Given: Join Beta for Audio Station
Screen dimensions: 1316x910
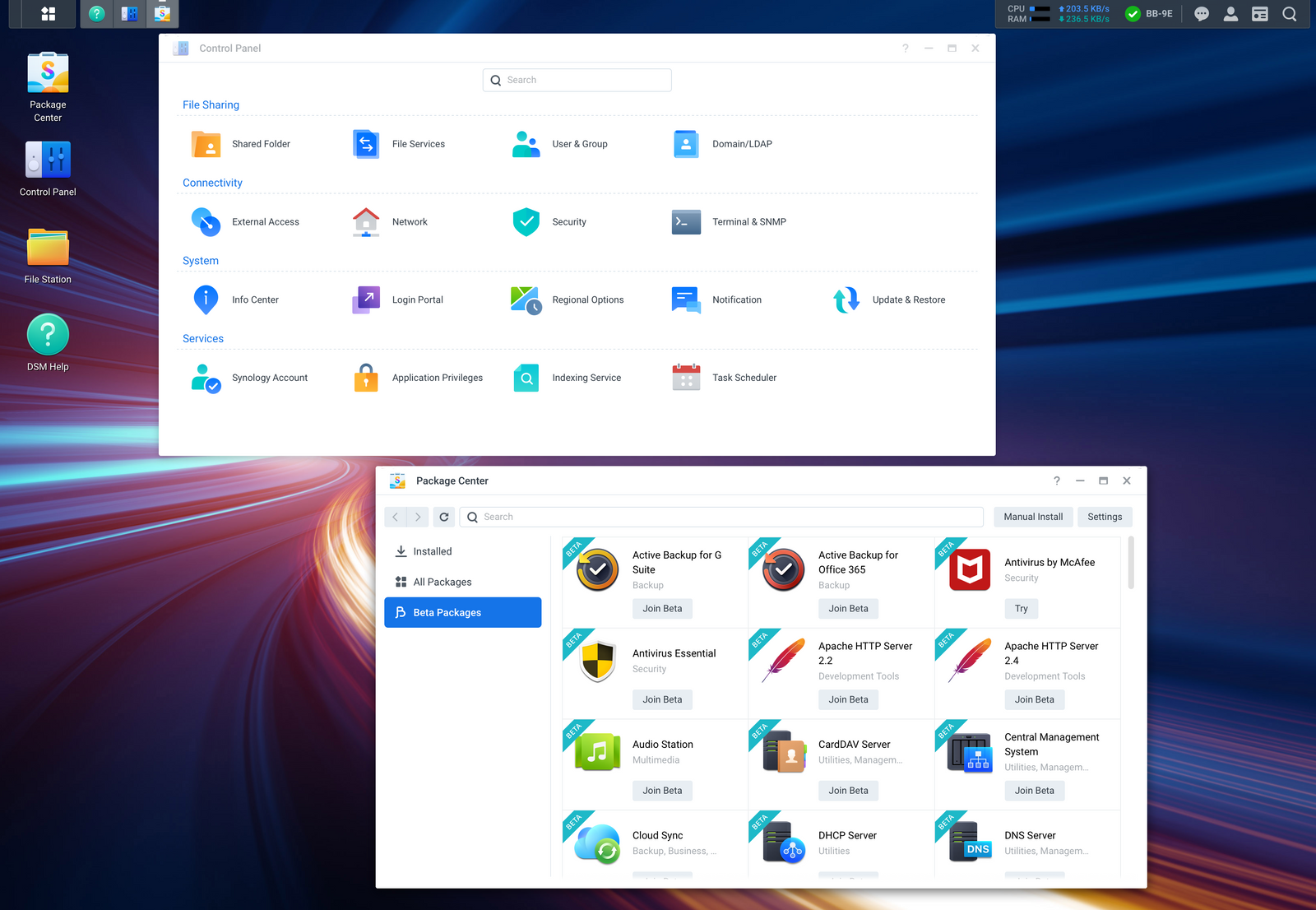Looking at the screenshot, I should [661, 790].
